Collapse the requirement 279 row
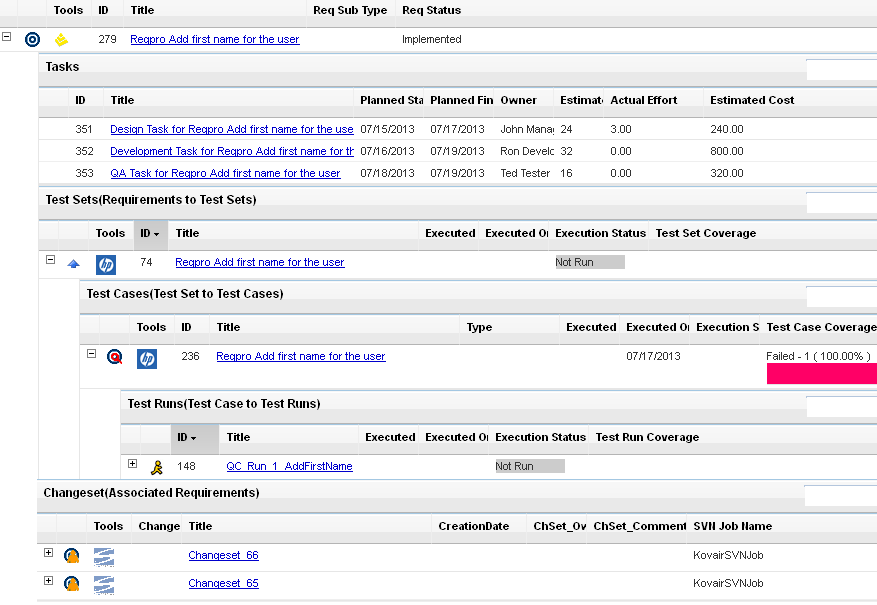The height and width of the screenshot is (605, 877). click(7, 37)
